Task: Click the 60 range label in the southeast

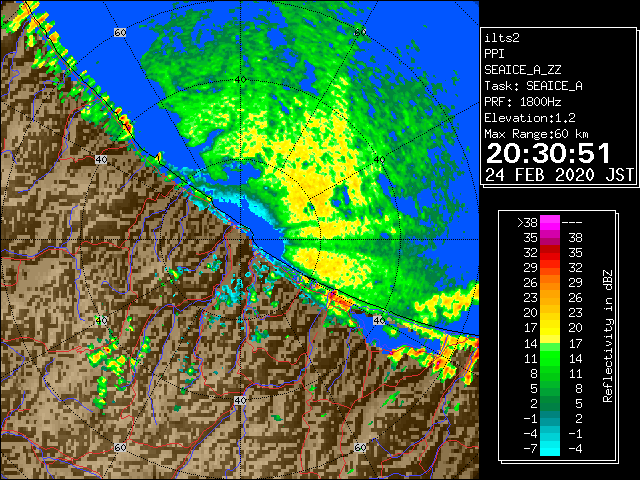Action: click(360, 447)
